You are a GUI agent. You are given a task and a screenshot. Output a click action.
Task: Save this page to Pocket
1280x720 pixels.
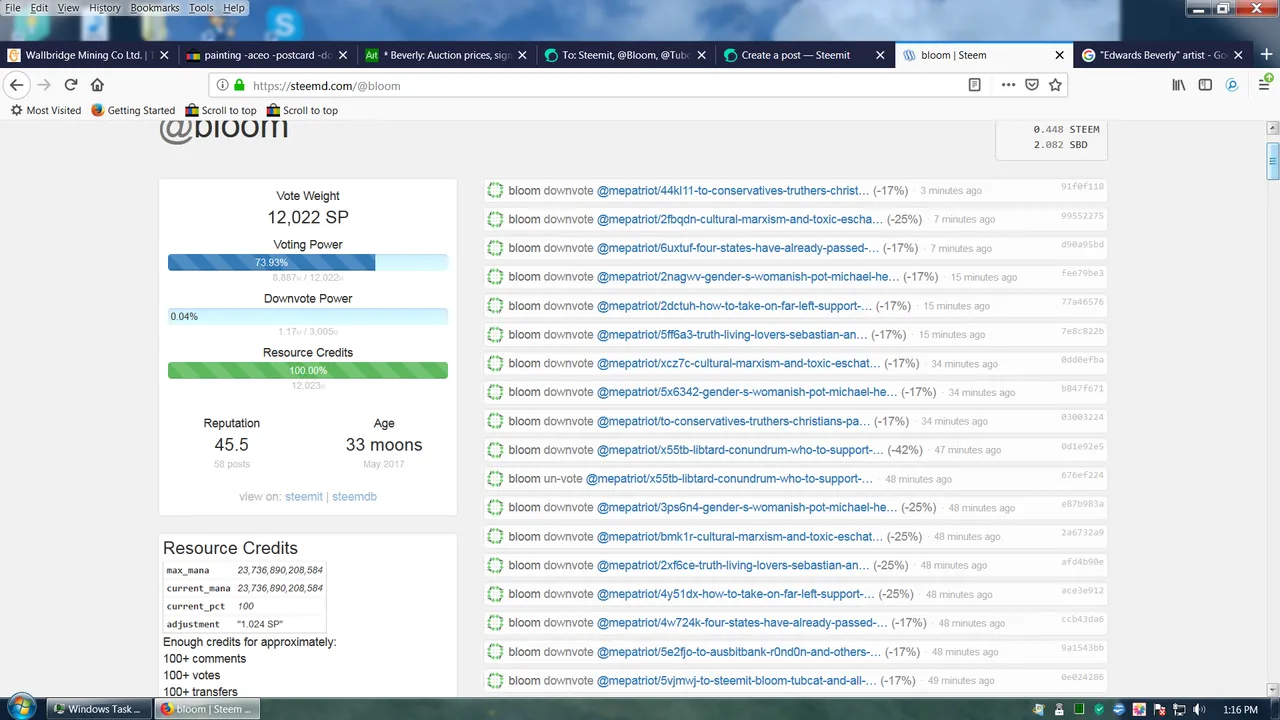pos(1032,85)
